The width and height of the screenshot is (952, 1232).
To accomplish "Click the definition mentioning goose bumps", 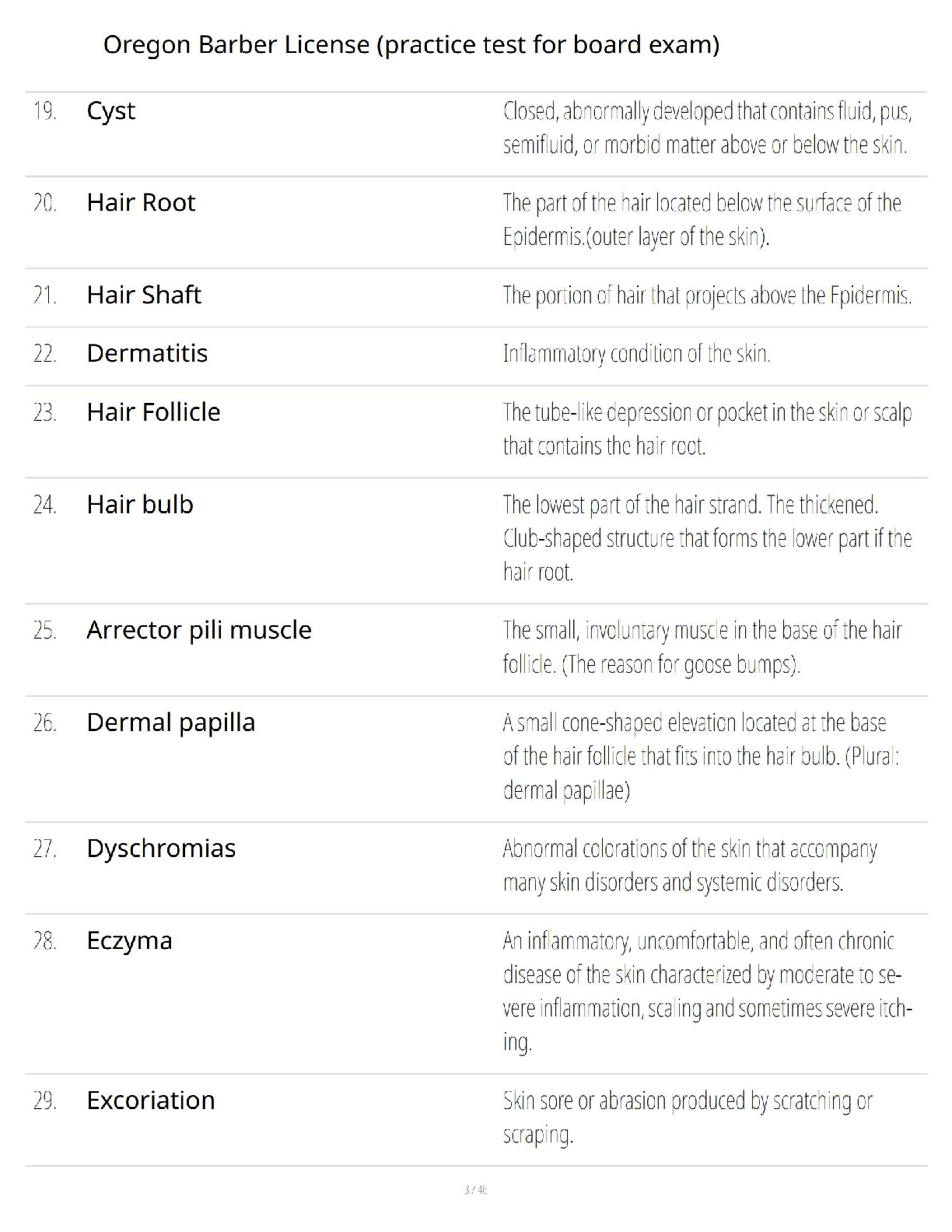I will [x=702, y=647].
